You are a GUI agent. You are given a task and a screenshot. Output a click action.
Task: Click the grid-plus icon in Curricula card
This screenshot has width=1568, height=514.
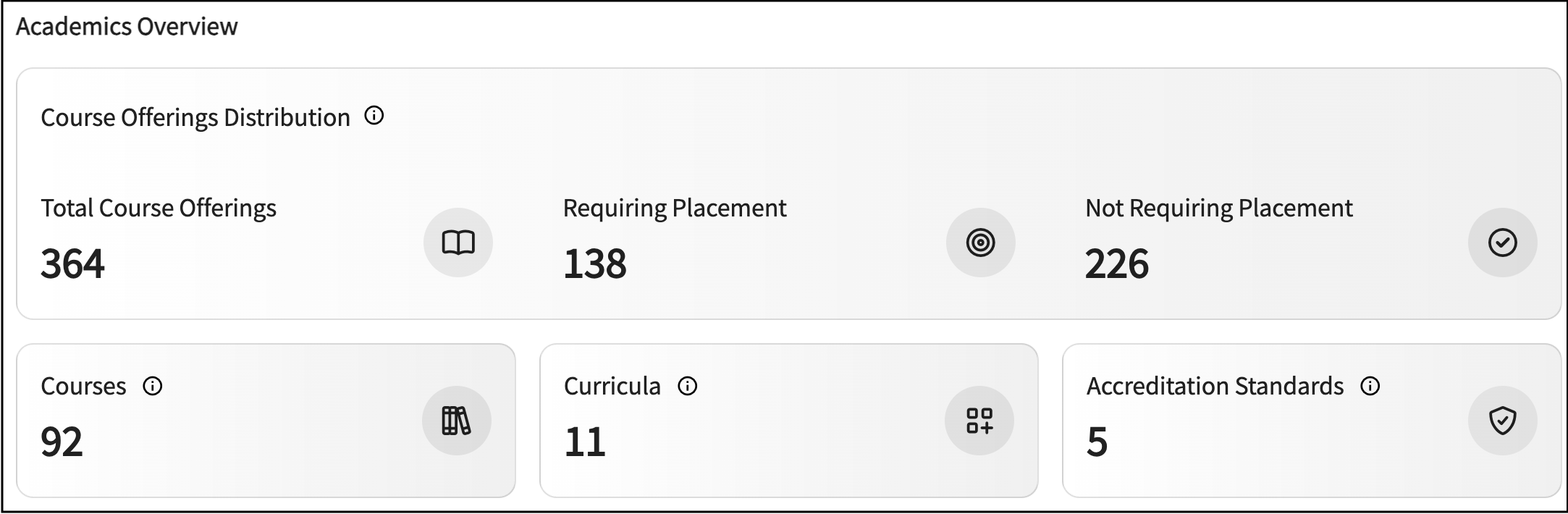coord(979,421)
